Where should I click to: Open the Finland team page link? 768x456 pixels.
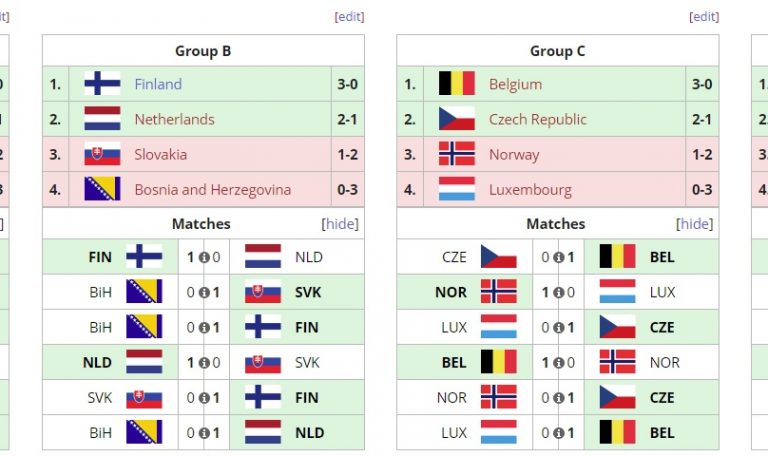click(x=158, y=84)
